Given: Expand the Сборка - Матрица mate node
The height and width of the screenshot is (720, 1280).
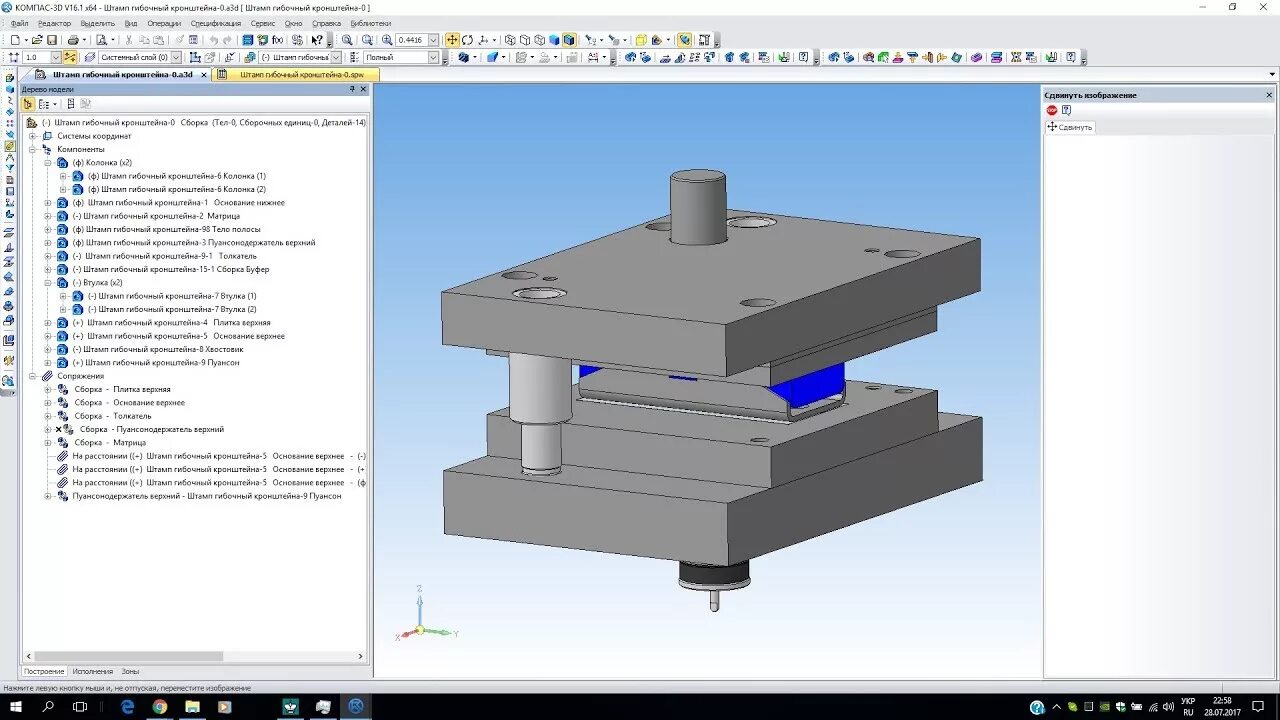Looking at the screenshot, I should pos(47,442).
